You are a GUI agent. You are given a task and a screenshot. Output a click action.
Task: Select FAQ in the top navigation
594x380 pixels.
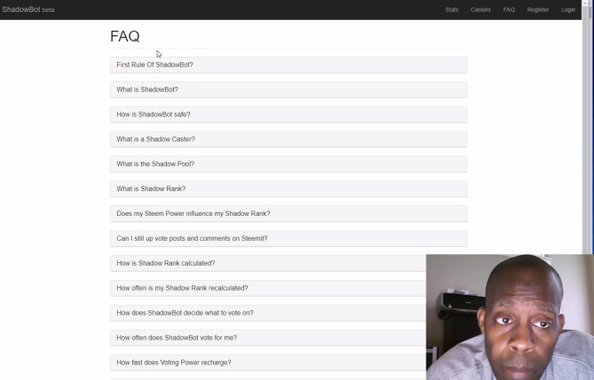pyautogui.click(x=509, y=10)
